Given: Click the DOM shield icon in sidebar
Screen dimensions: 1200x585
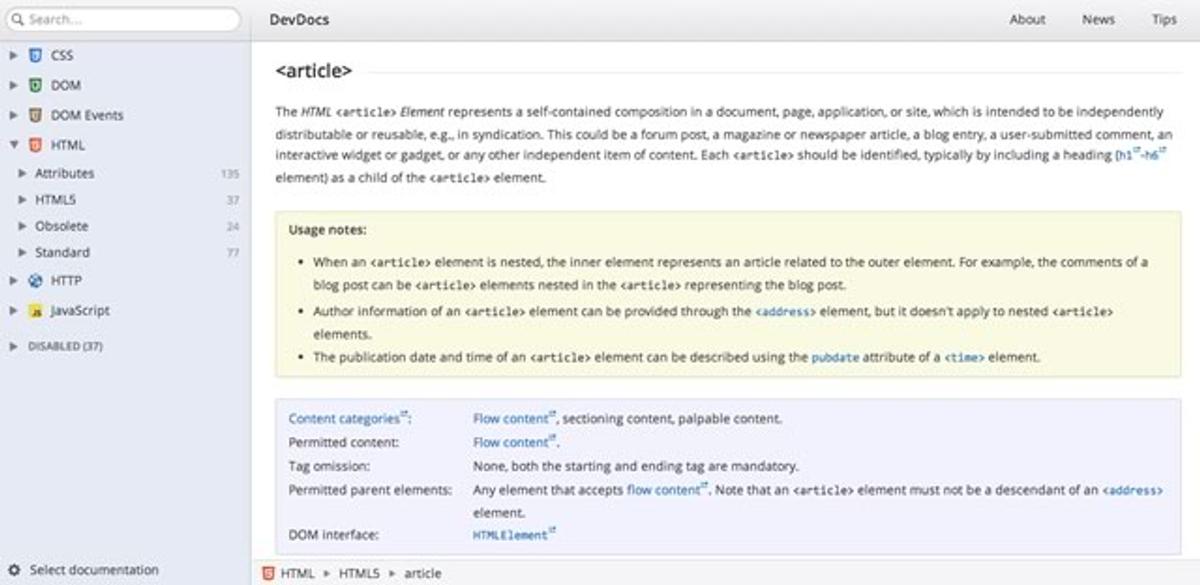Looking at the screenshot, I should click(36, 86).
